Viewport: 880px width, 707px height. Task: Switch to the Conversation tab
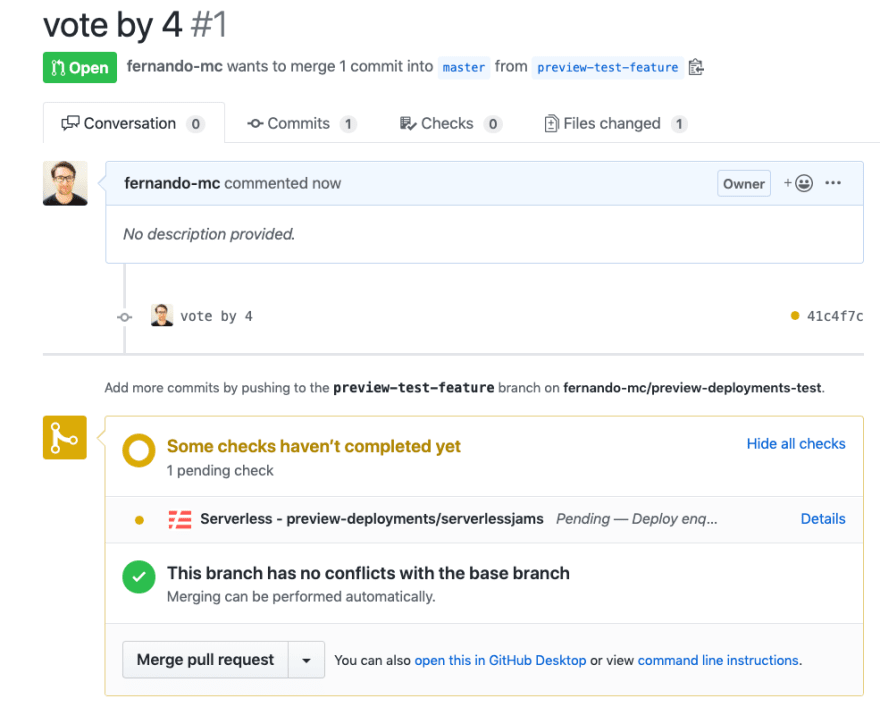click(134, 123)
